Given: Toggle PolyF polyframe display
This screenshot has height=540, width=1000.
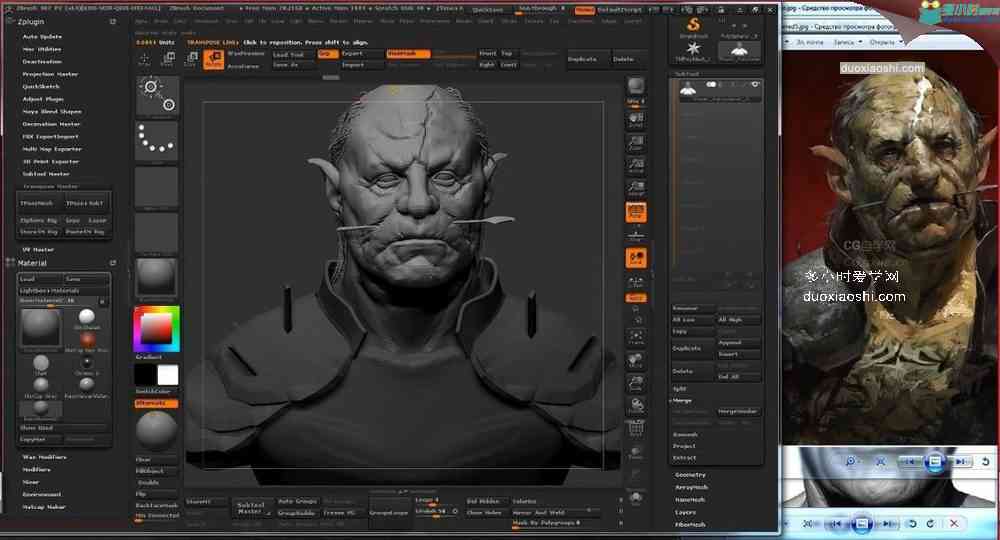Looking at the screenshot, I should (636, 428).
